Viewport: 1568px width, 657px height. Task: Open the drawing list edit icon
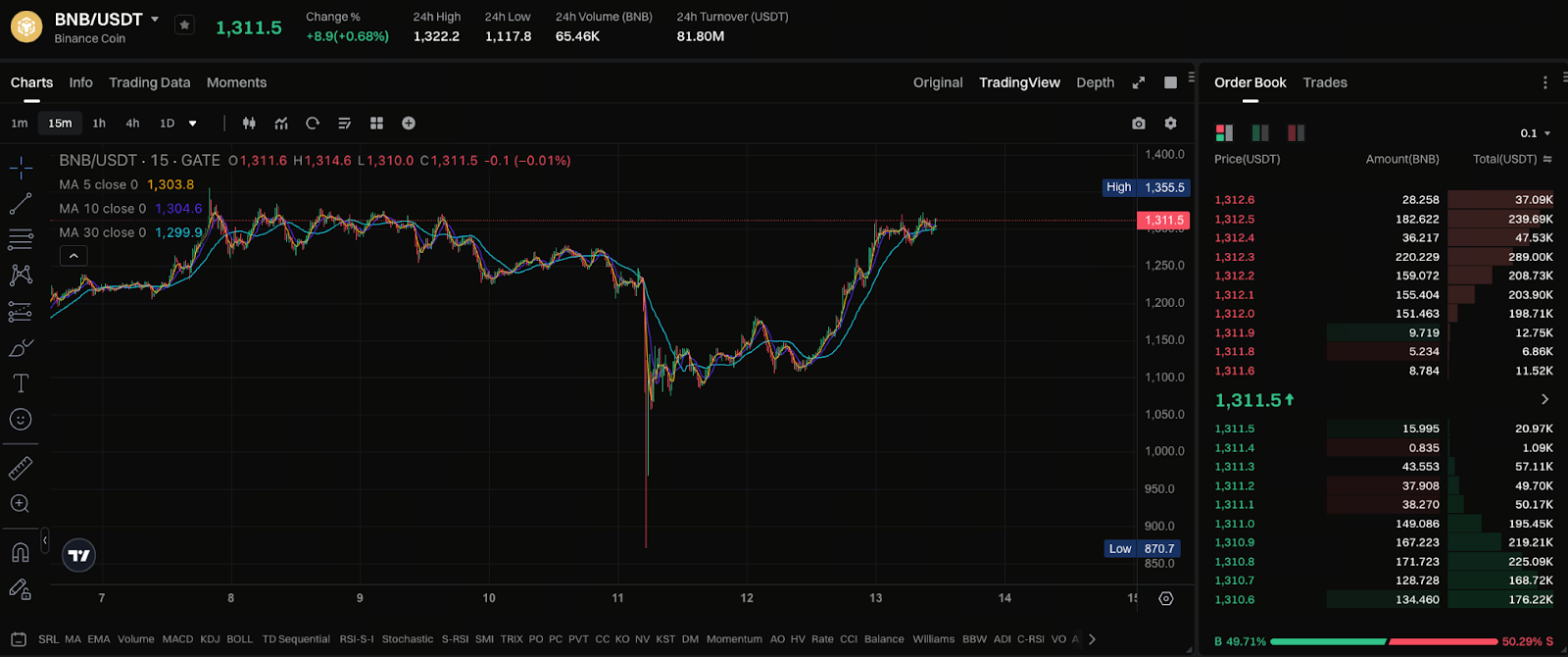(344, 124)
